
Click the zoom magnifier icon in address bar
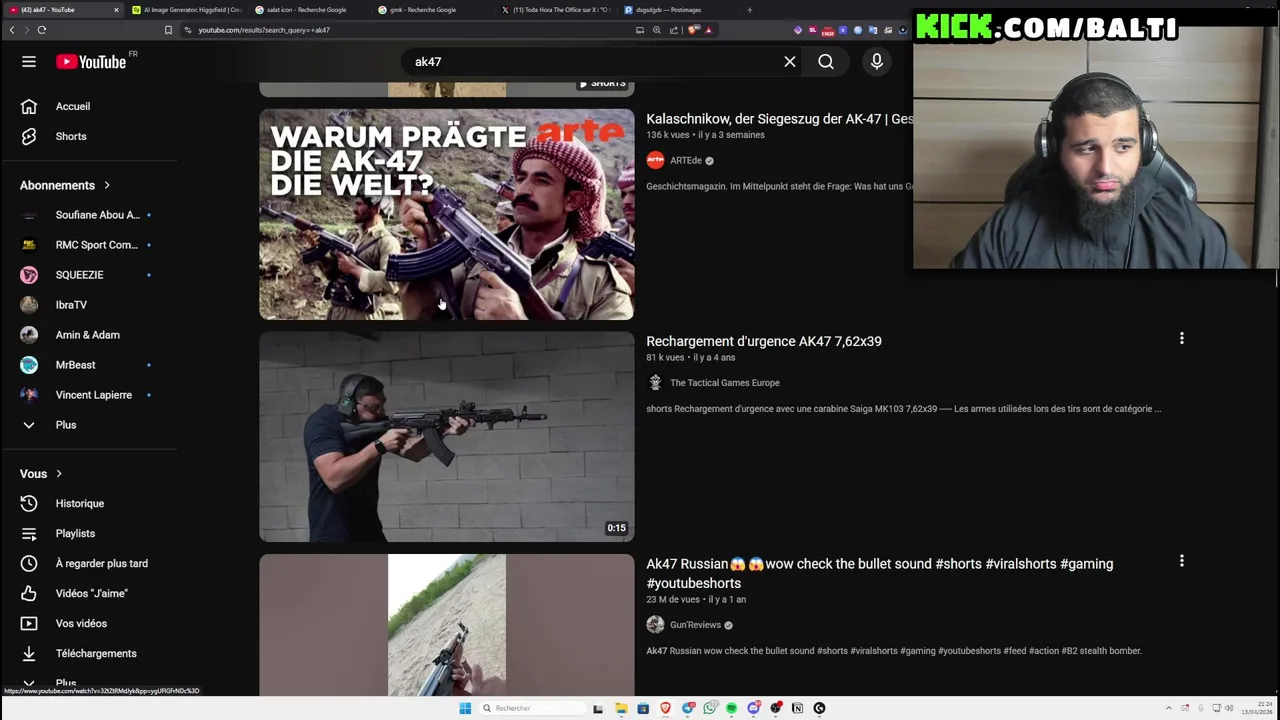[x=657, y=30]
